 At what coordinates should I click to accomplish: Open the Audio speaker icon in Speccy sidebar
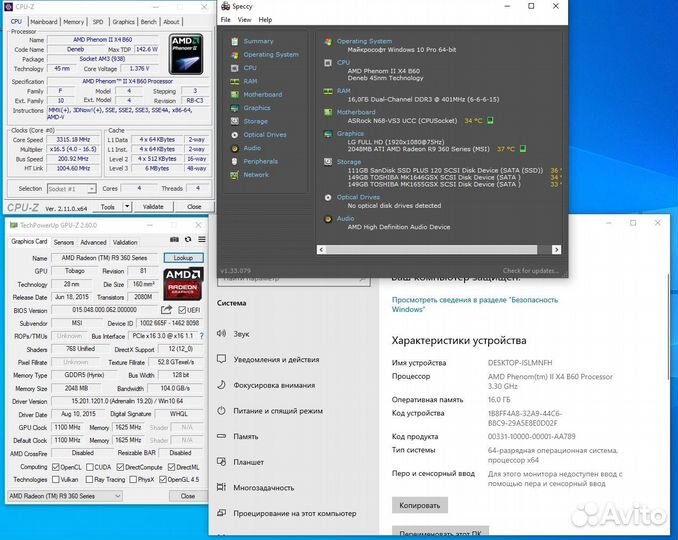234,148
